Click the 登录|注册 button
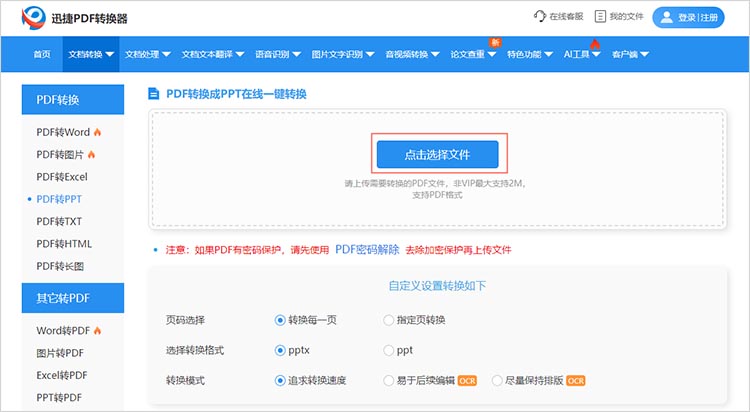 tap(688, 17)
